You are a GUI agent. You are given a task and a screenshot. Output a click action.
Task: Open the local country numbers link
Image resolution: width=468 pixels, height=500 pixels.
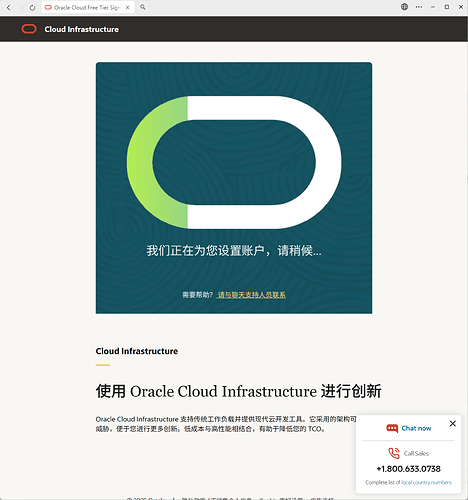tap(426, 482)
